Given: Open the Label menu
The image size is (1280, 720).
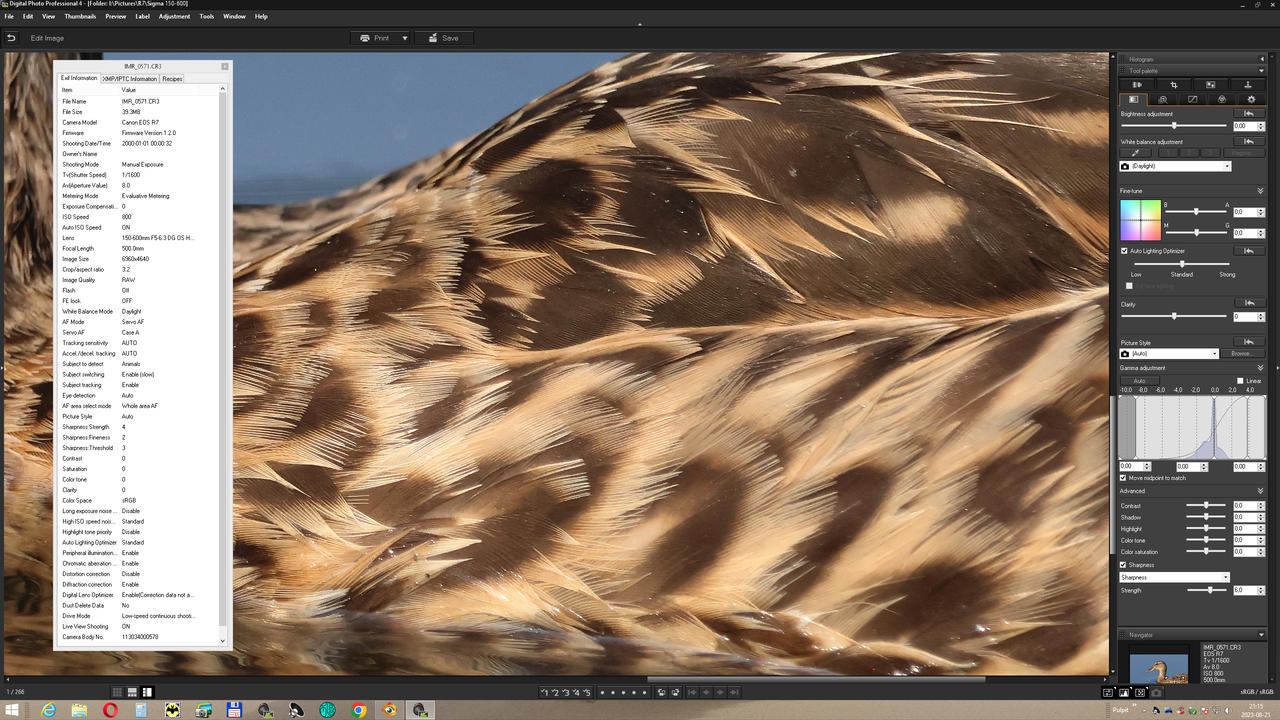Looking at the screenshot, I should tap(142, 17).
